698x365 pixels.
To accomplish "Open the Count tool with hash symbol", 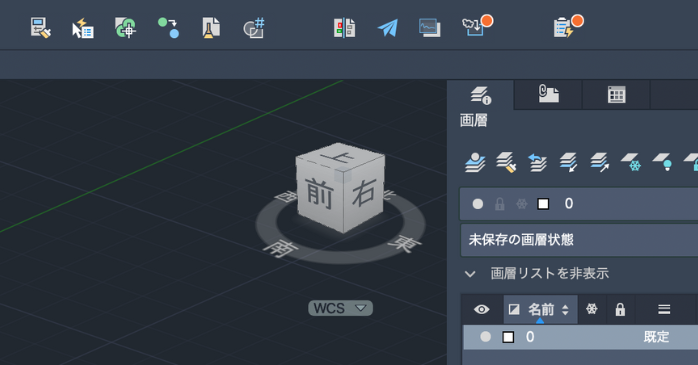I will click(254, 28).
